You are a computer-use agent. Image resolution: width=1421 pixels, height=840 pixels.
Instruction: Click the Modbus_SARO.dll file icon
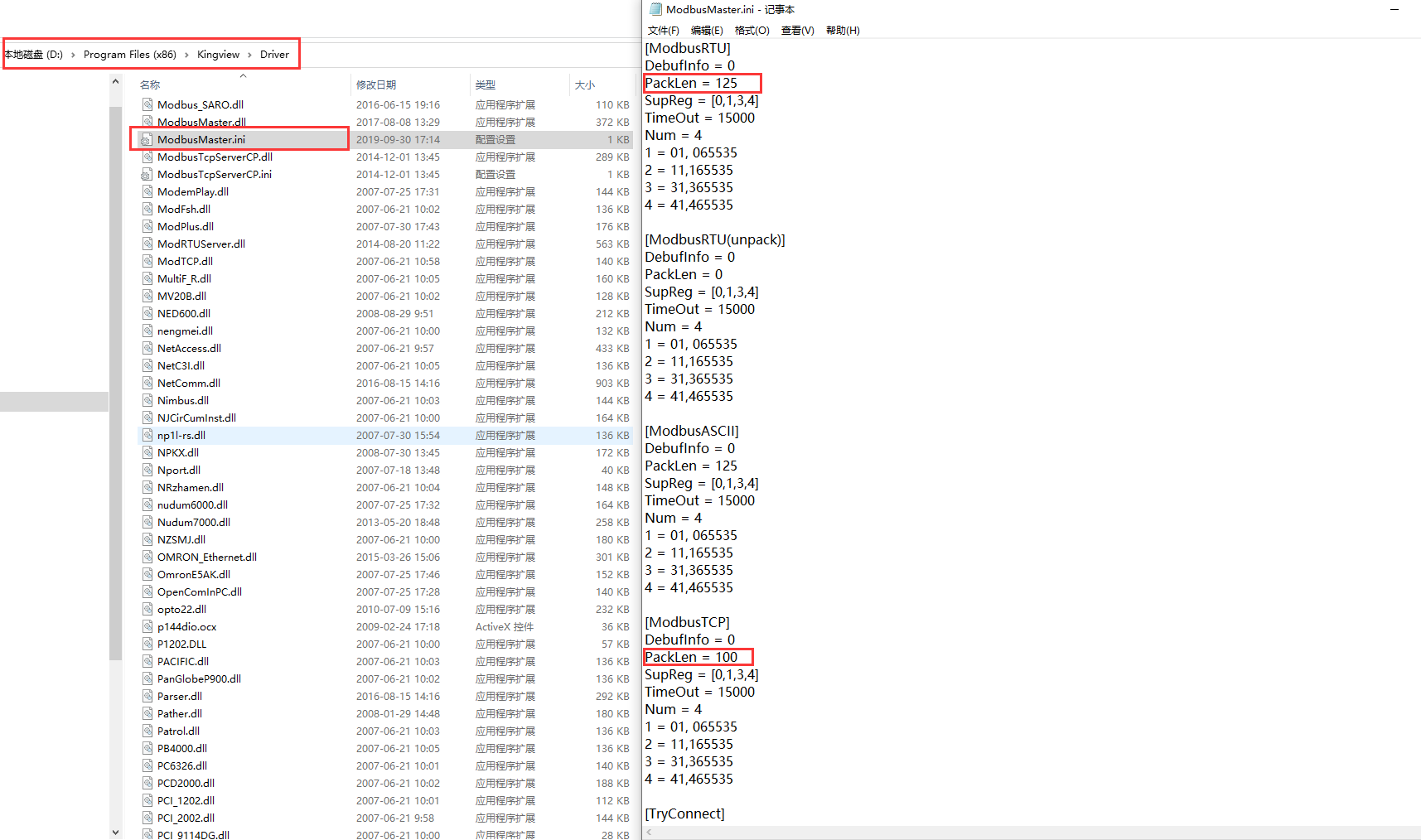coord(147,104)
